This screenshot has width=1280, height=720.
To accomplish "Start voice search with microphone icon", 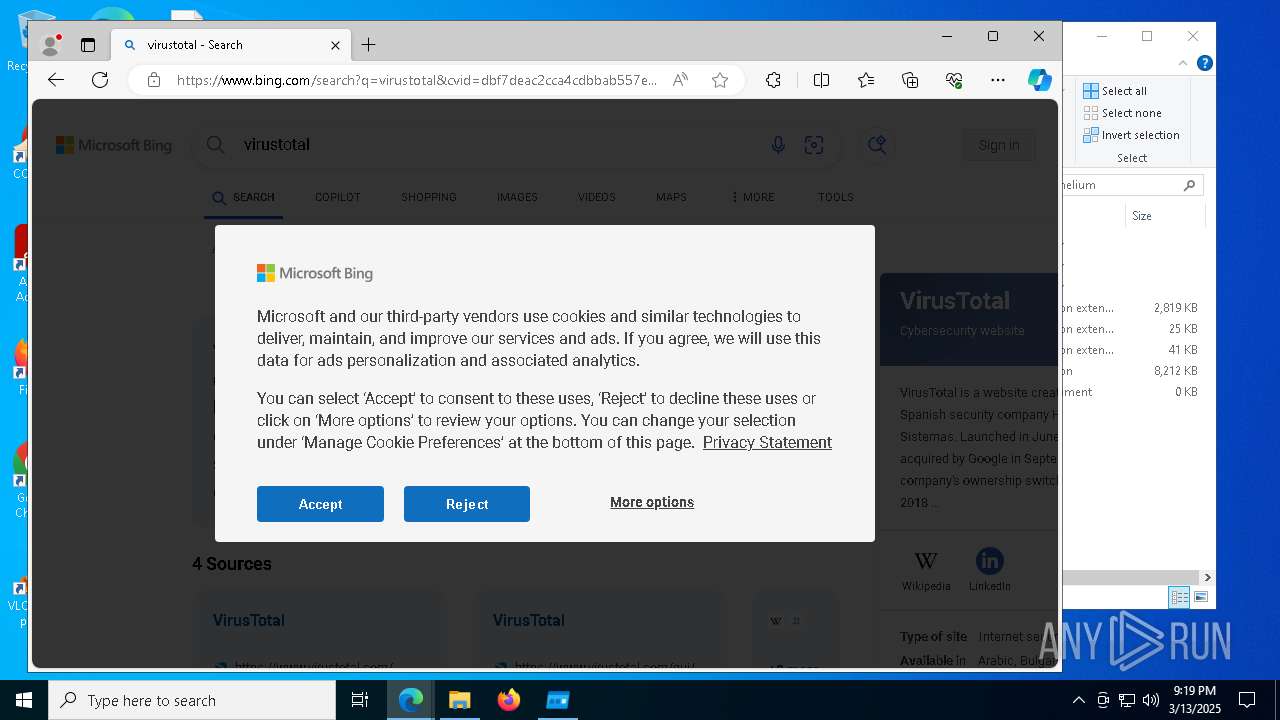I will pos(778,145).
